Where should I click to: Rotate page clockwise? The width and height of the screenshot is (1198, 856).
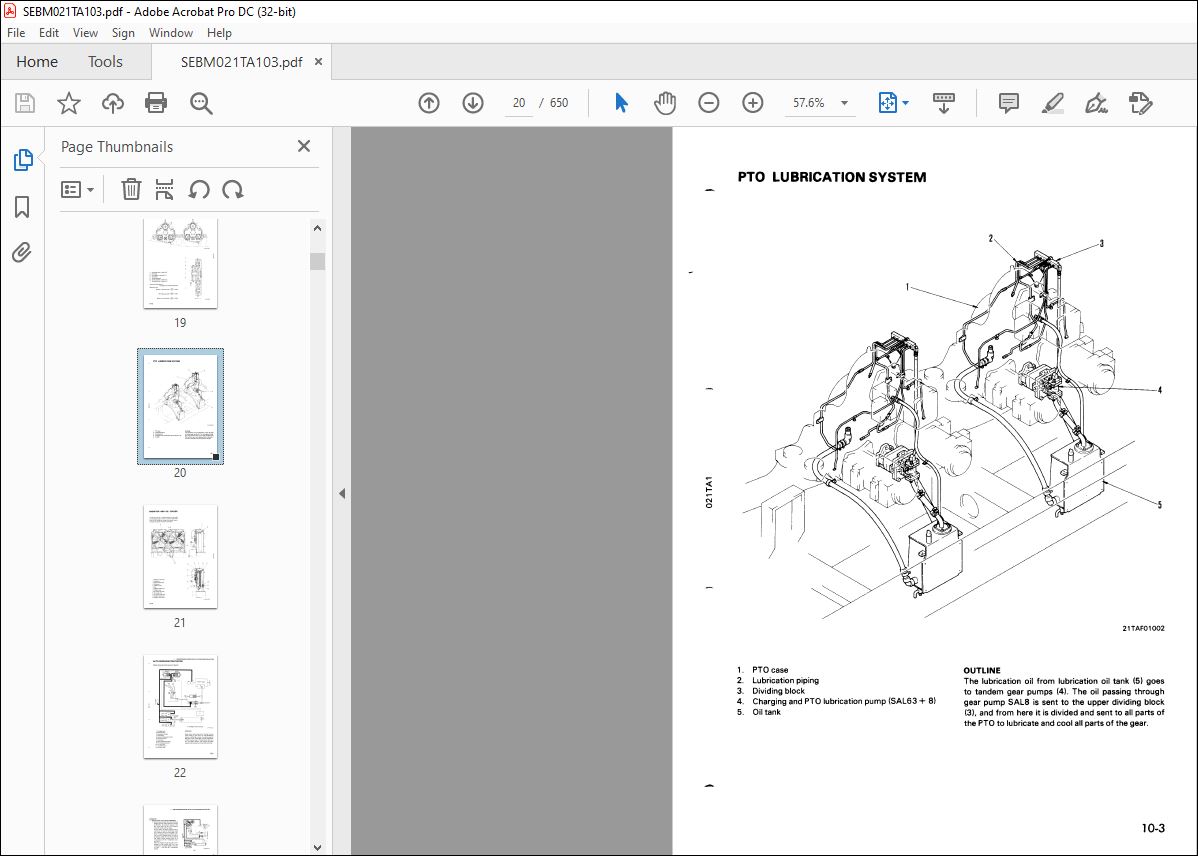[x=233, y=190]
